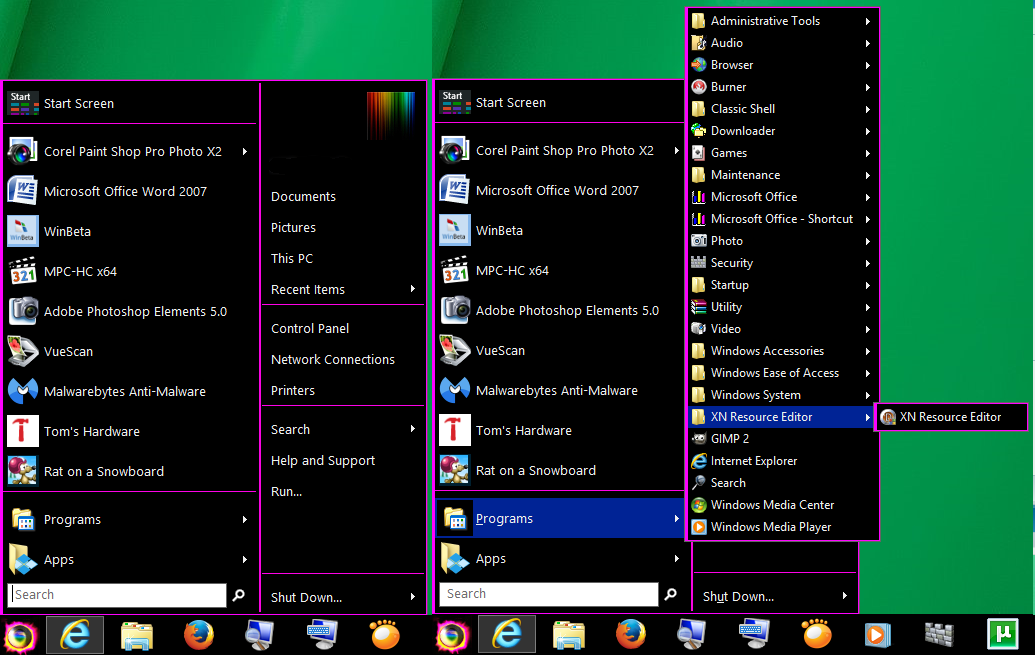The height and width of the screenshot is (655, 1035).
Task: Expand Shut Down options arrow in left Start menu
Action: 413,597
